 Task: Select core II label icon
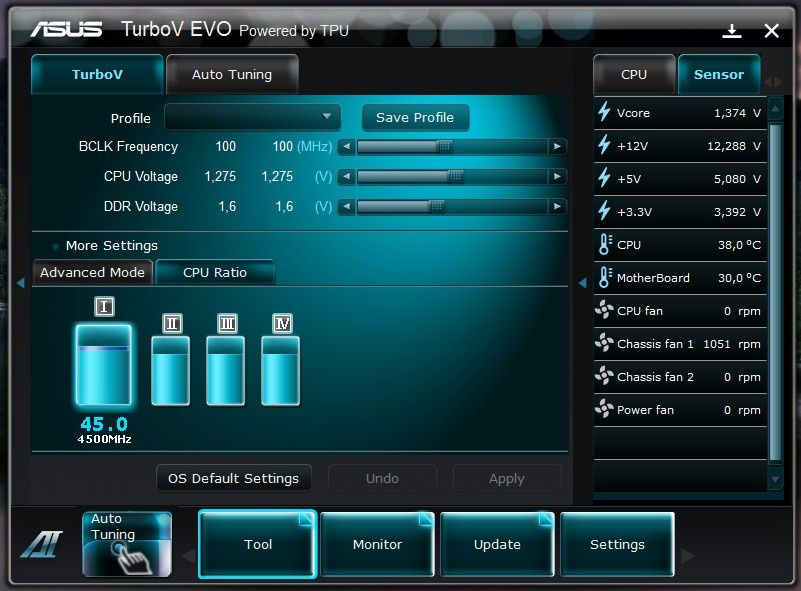click(x=172, y=323)
